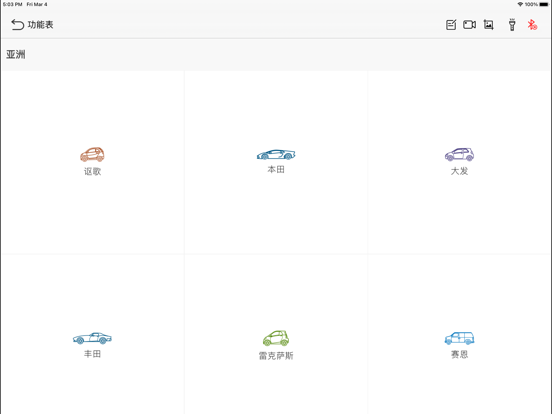Select the green car icon for 雷克萨斯
The height and width of the screenshot is (414, 552).
pos(276,338)
